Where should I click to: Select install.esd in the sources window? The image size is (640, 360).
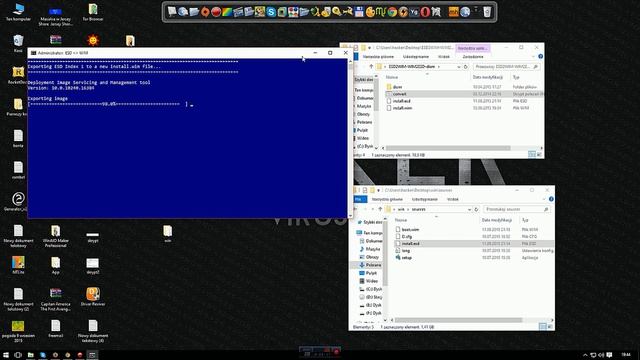(473, 244)
